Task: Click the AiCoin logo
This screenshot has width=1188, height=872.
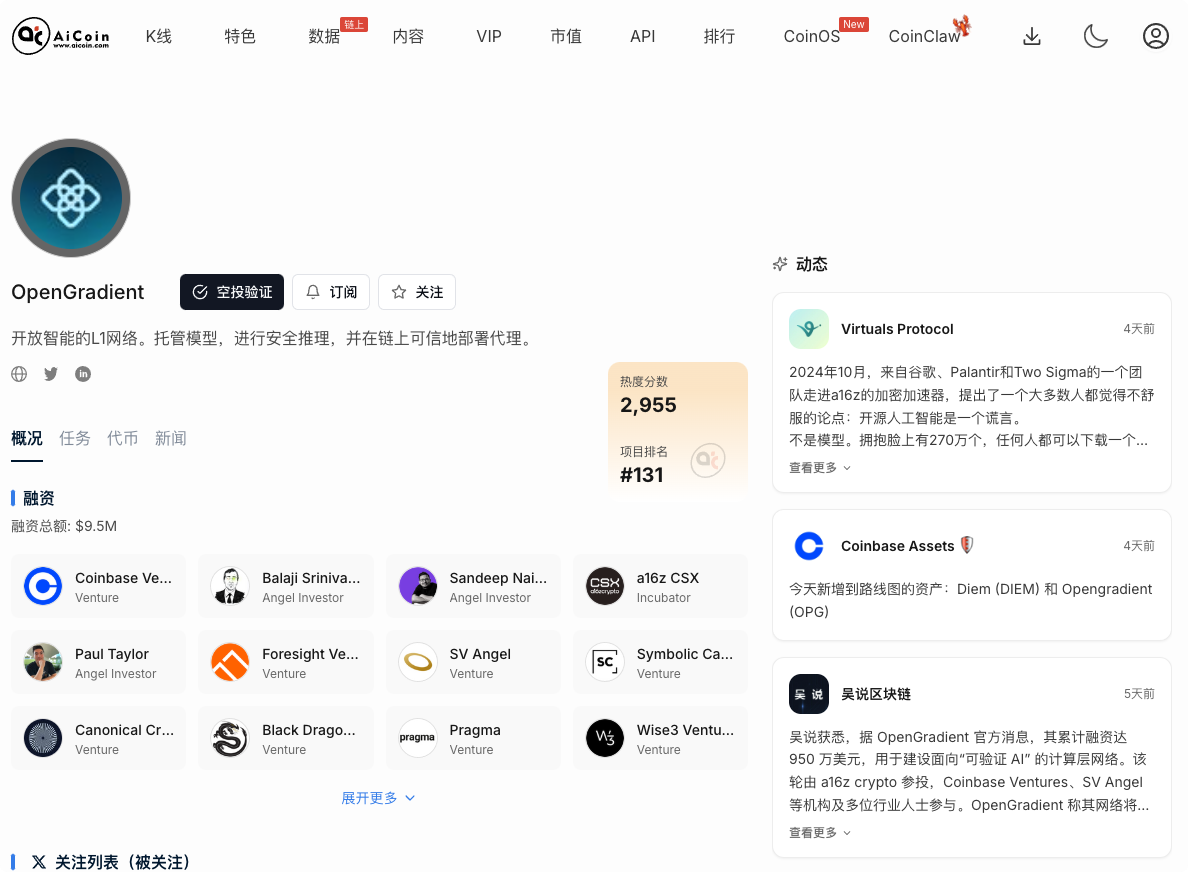Action: tap(60, 36)
